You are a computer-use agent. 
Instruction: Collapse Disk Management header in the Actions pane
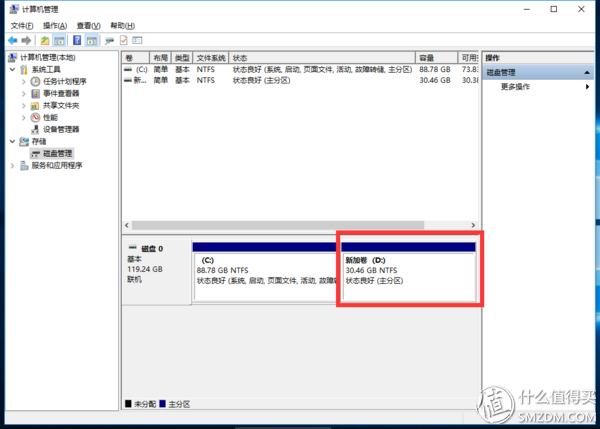pyautogui.click(x=587, y=73)
